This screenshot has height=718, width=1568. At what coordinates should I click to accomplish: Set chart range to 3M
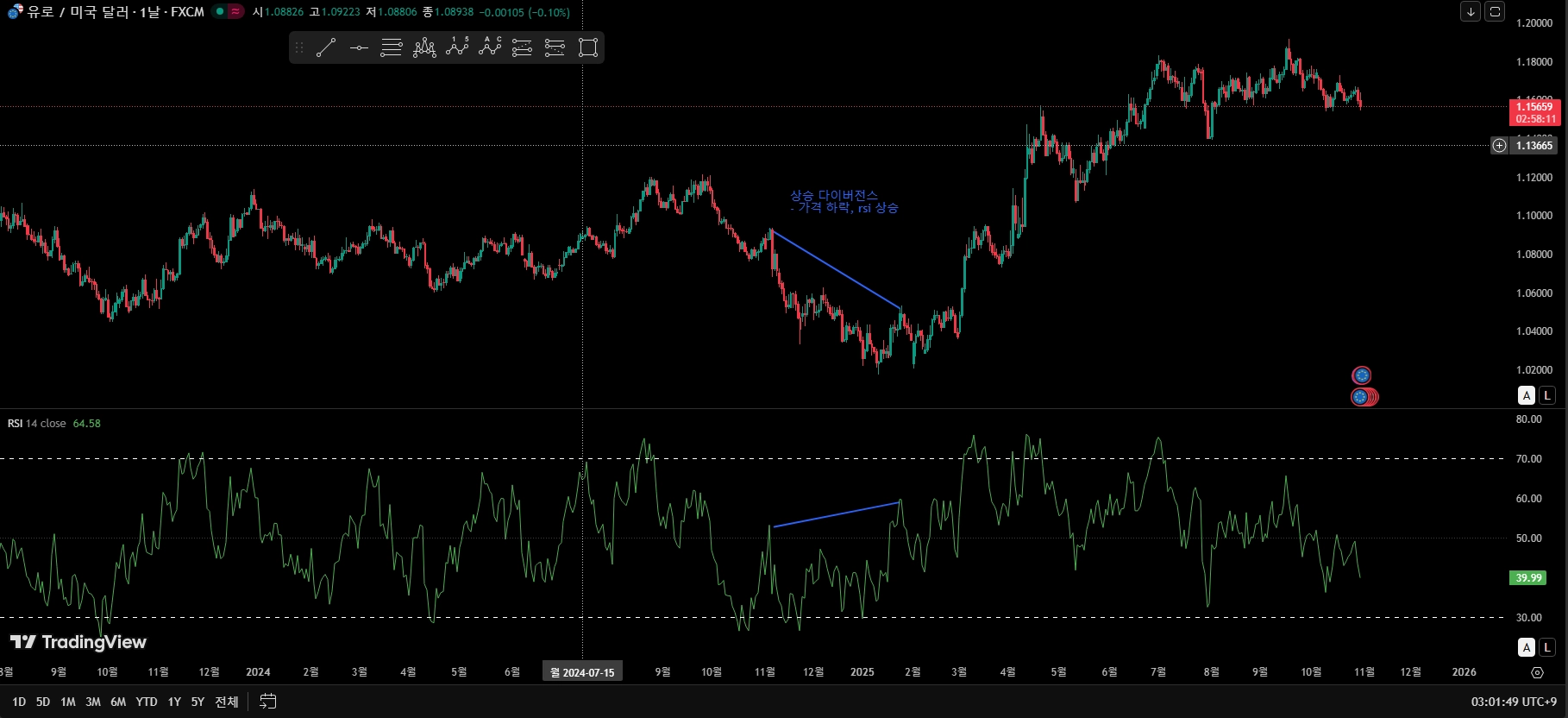click(93, 702)
